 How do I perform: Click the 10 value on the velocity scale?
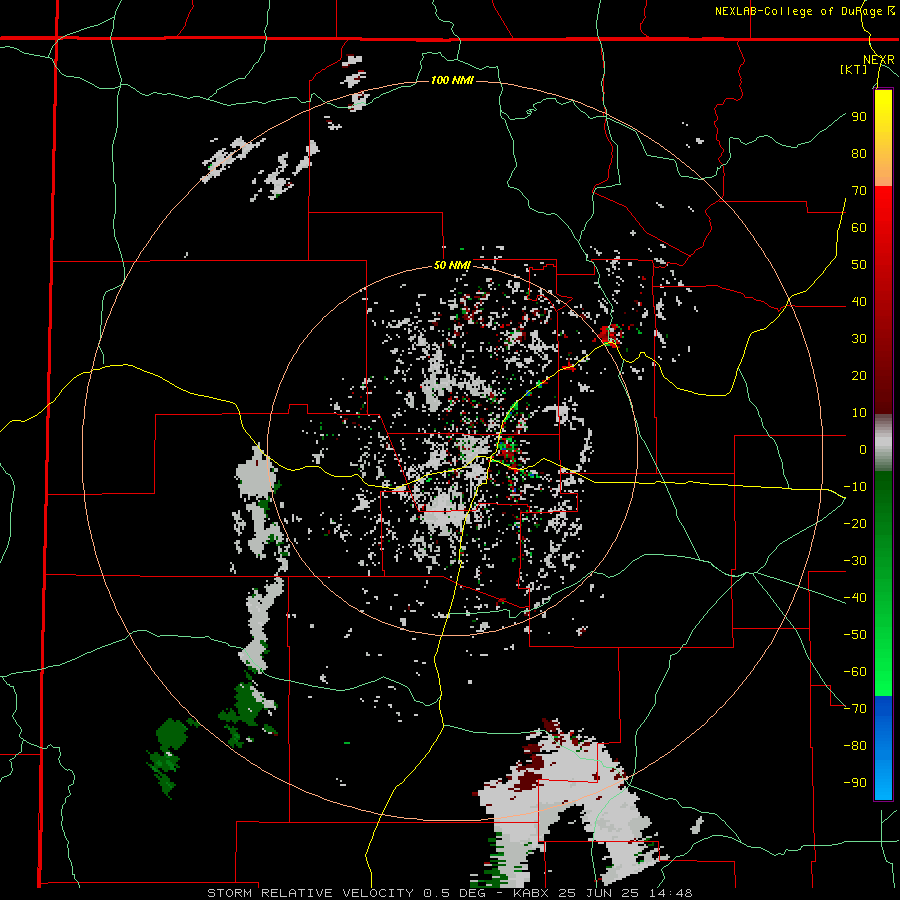859,413
